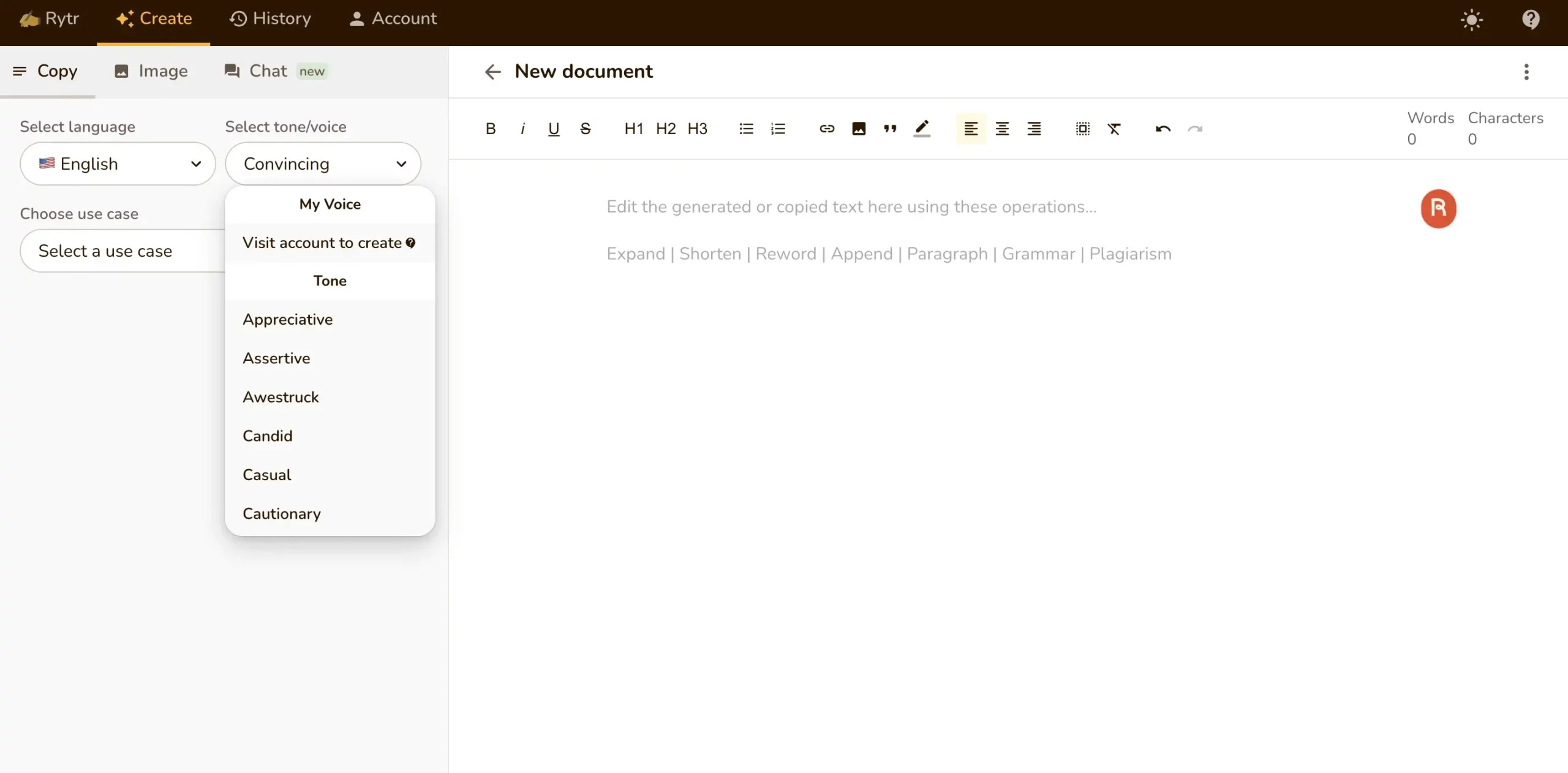The image size is (1568, 773).
Task: Redo the last undone edit
Action: [x=1195, y=129]
